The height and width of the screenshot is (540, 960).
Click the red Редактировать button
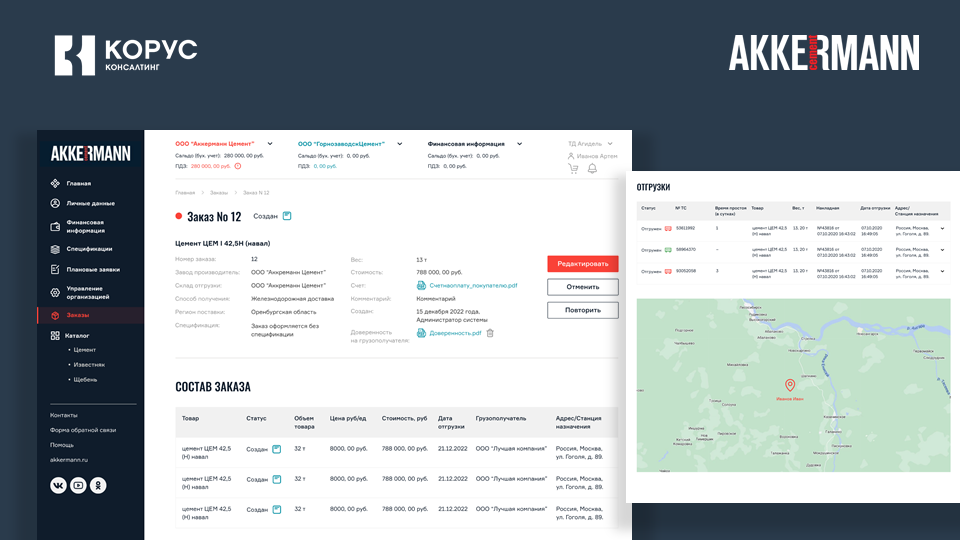(583, 264)
